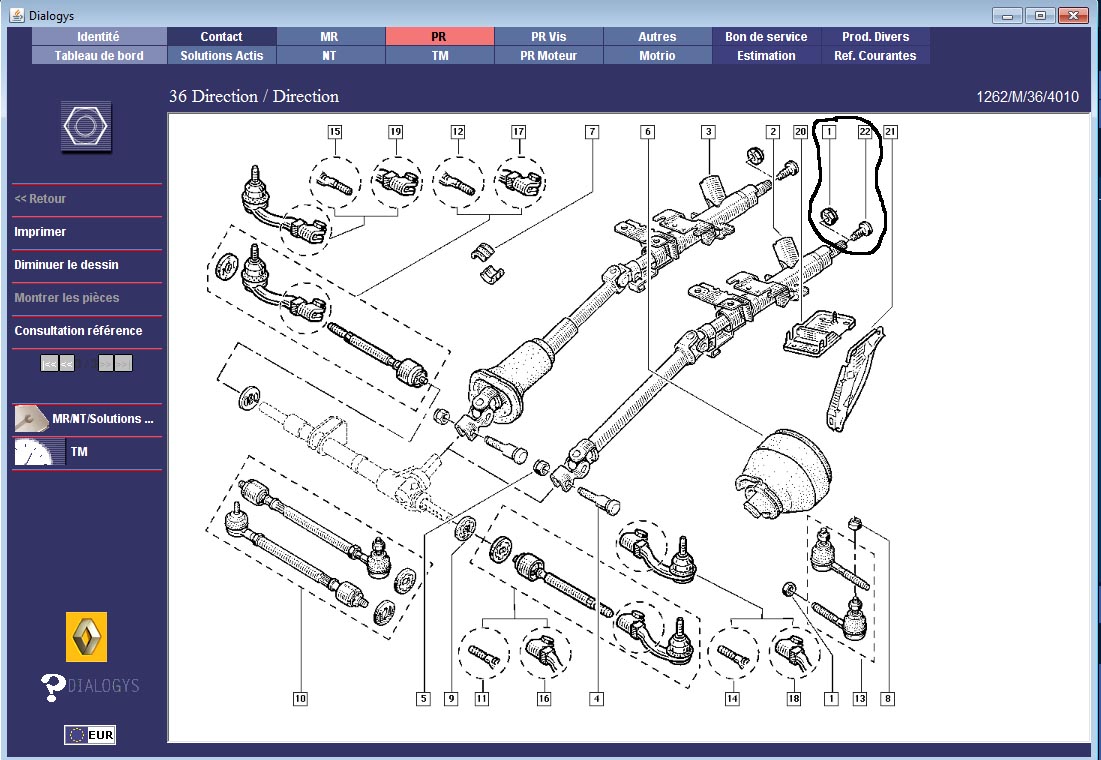The height and width of the screenshot is (760, 1101).
Task: Go to previous page with << button
Action: [68, 363]
